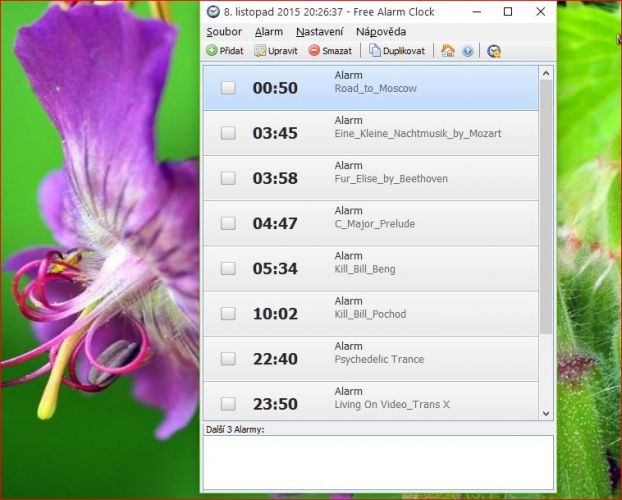Open the home page house icon

pyautogui.click(x=448, y=51)
